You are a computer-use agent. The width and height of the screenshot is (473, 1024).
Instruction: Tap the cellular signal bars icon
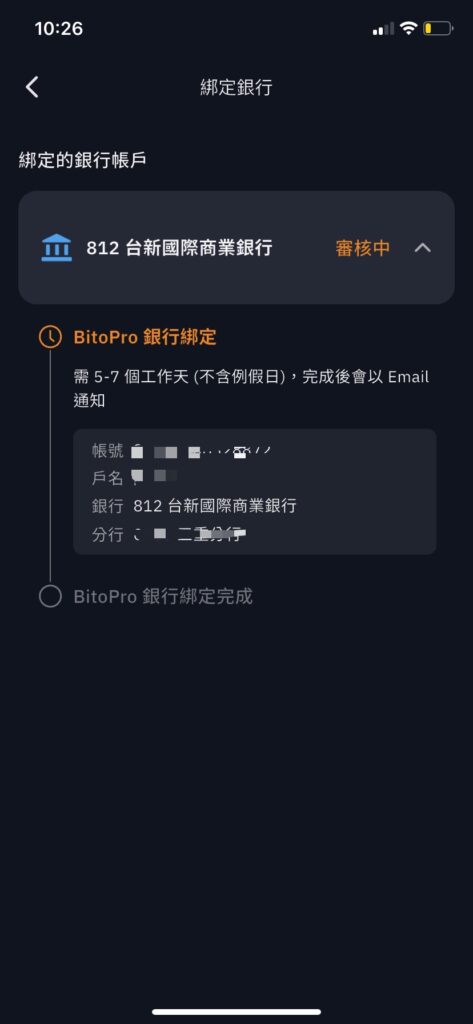pyautogui.click(x=383, y=28)
